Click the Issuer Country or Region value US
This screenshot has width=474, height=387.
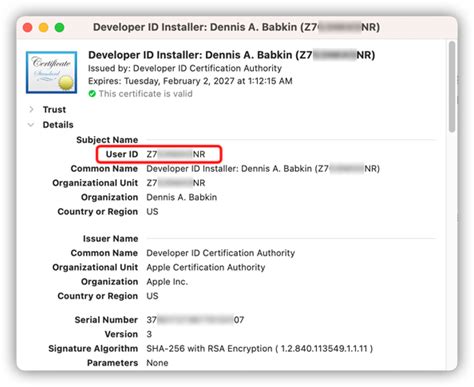tap(152, 296)
